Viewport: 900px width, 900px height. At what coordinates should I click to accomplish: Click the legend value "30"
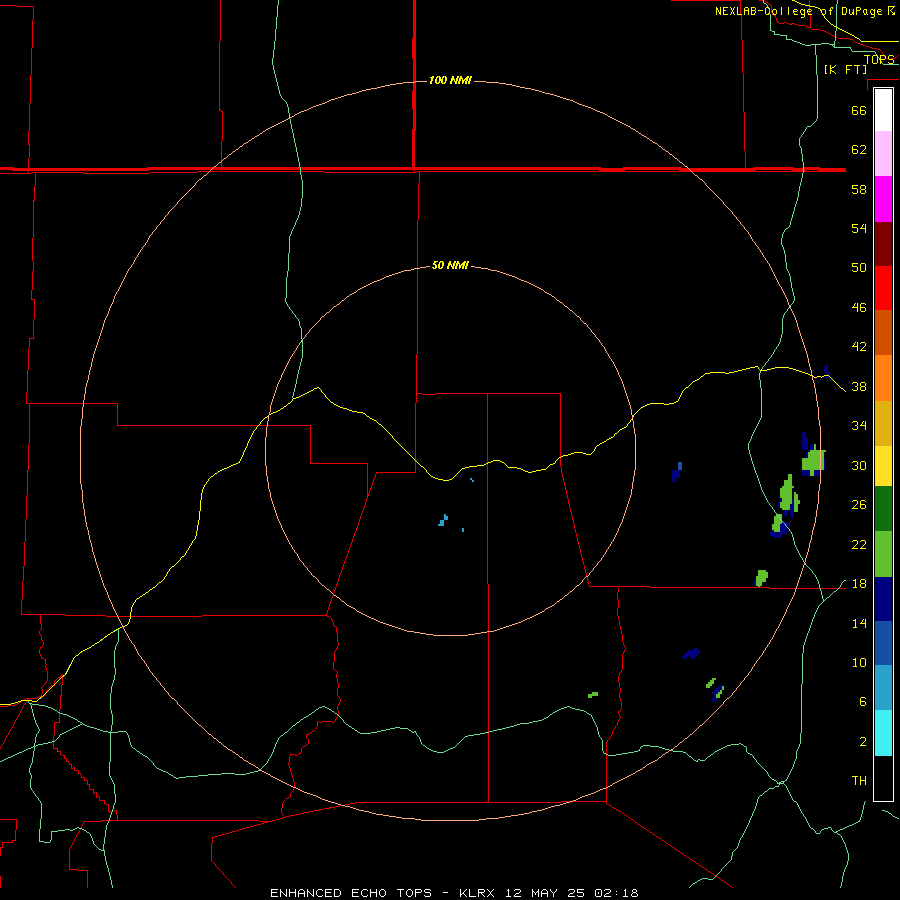pyautogui.click(x=859, y=465)
